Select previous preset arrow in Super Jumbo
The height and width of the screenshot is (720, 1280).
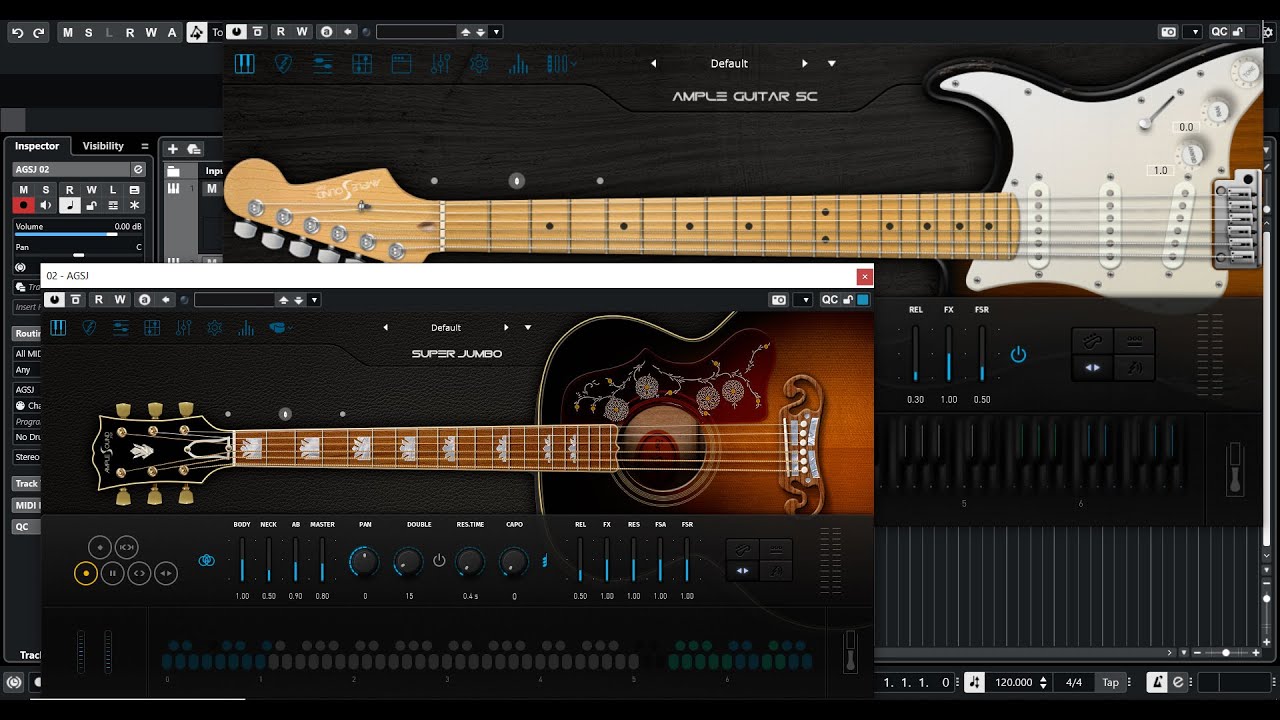(385, 328)
